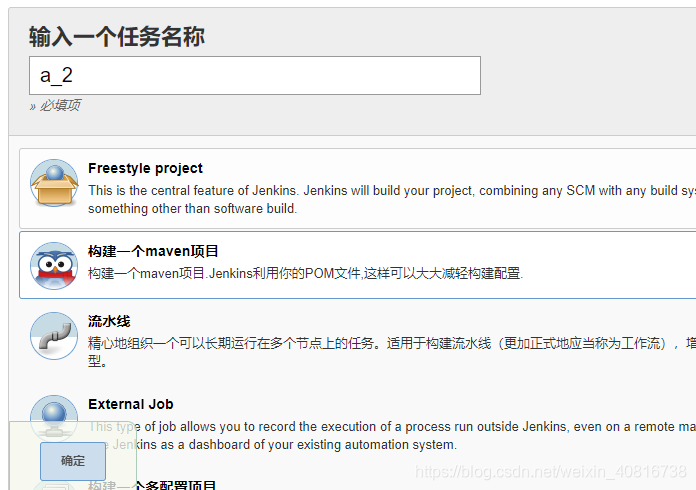Click the 流水线 pipeline pipe icon
The width and height of the screenshot is (696, 490).
(54, 336)
